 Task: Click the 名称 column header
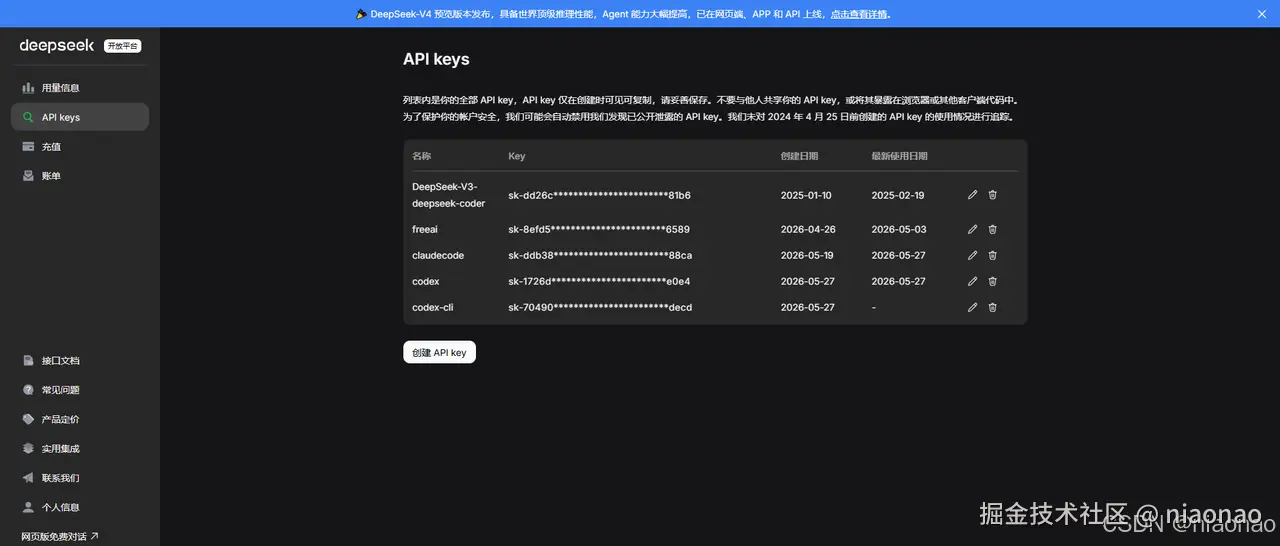422,156
